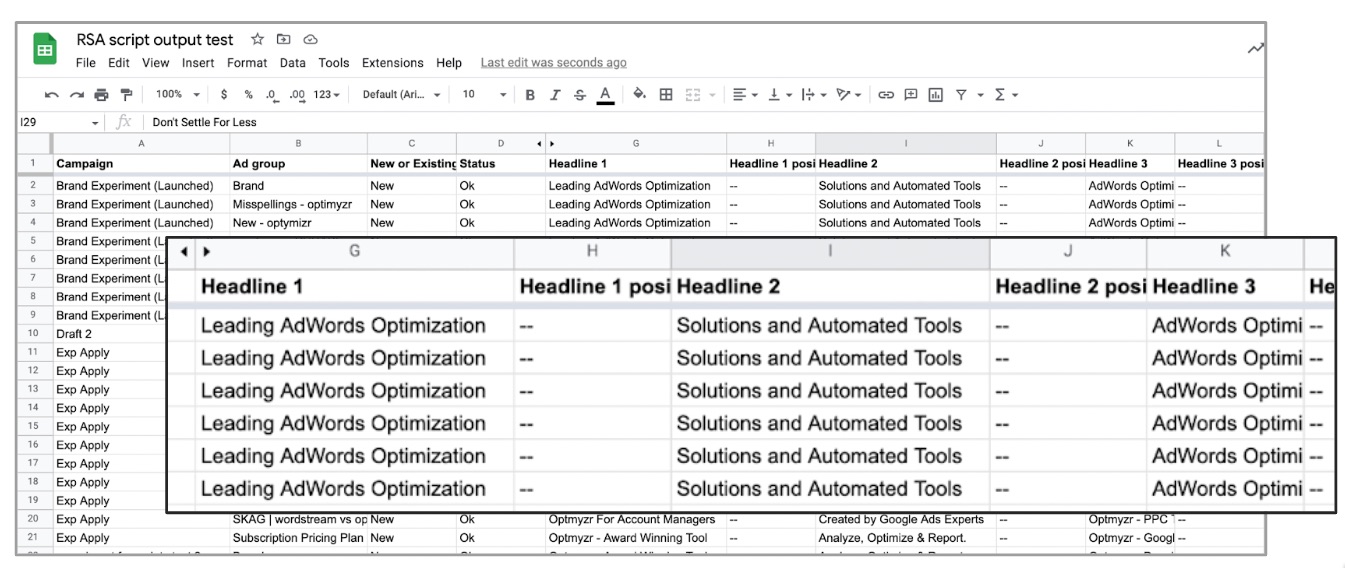
Task: Open the 'Last edit was seconds ago' link
Action: click(554, 63)
